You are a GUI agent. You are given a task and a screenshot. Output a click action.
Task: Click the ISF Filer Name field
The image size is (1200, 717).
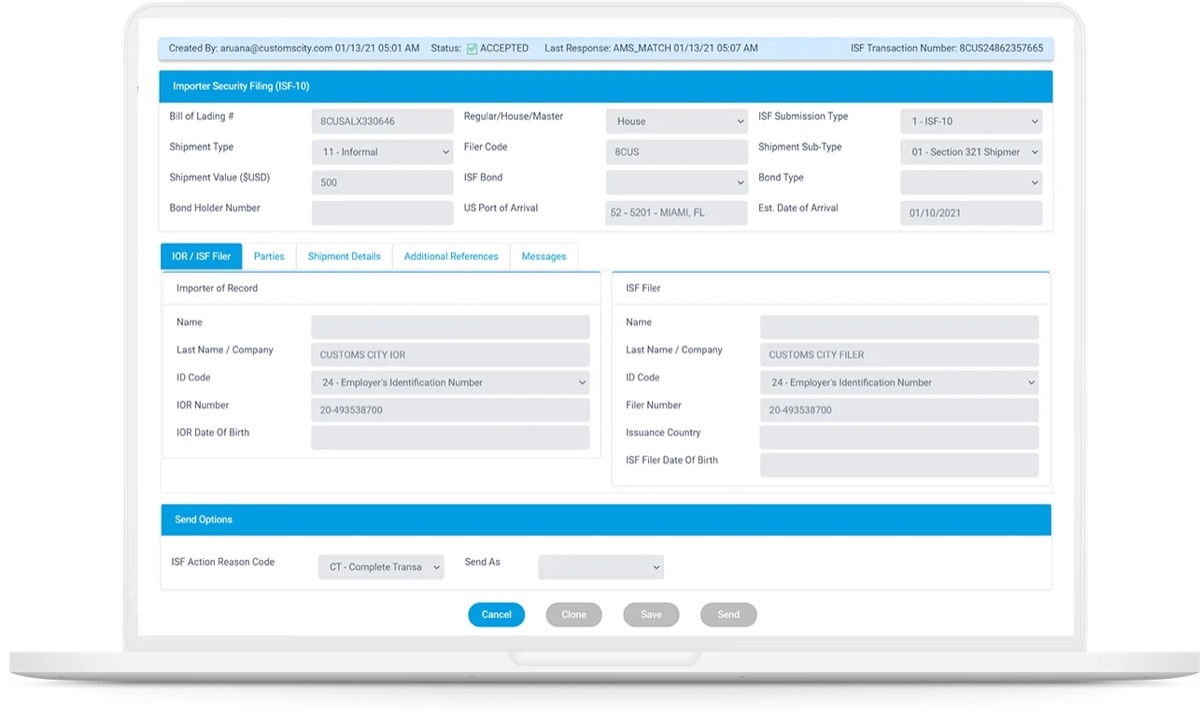pos(899,327)
